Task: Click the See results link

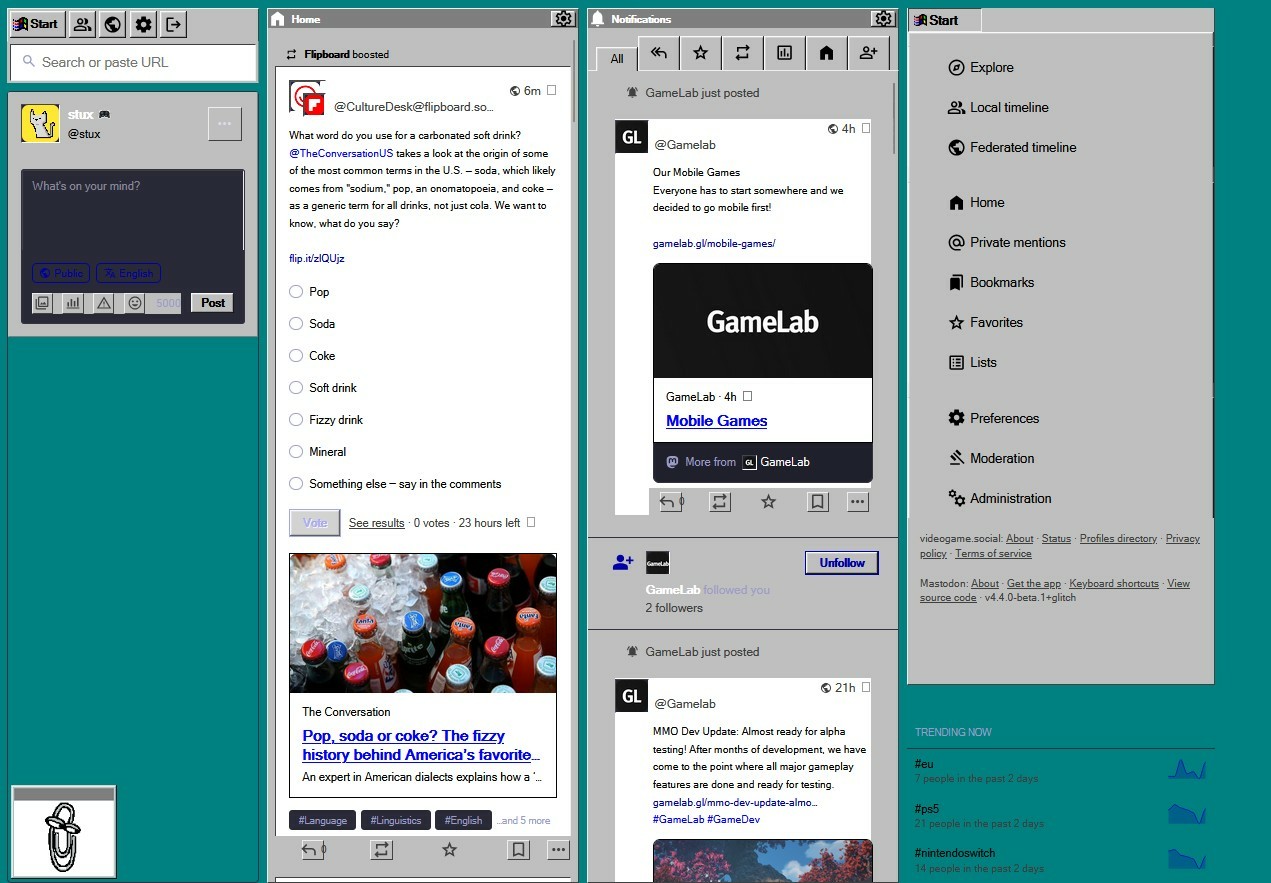Action: point(377,523)
